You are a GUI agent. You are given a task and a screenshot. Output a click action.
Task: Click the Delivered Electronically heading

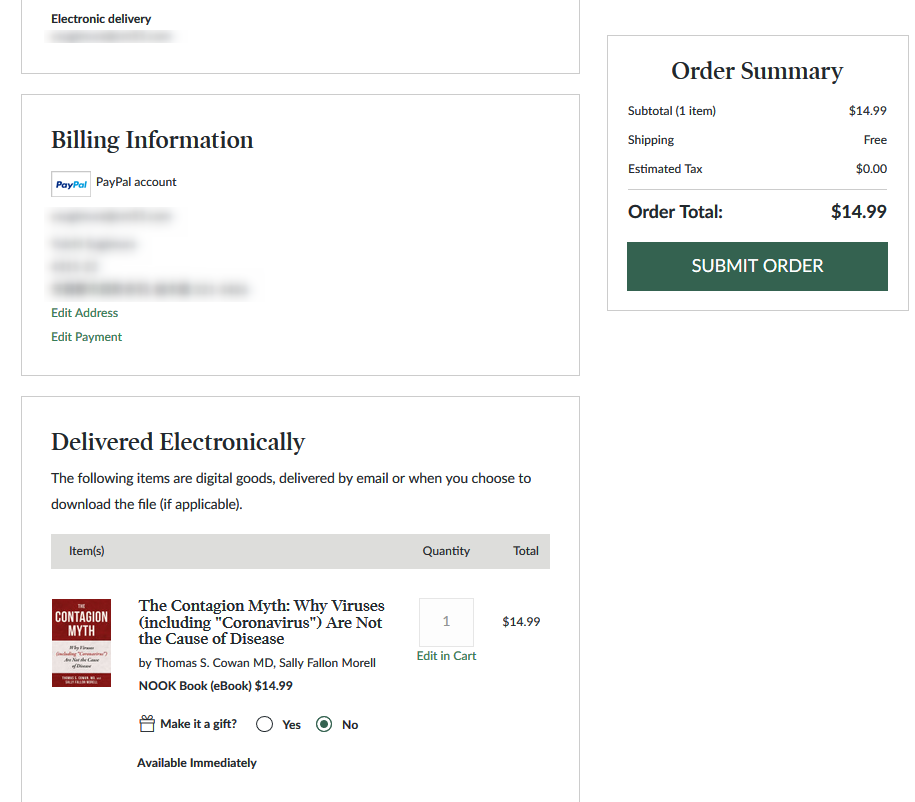178,442
